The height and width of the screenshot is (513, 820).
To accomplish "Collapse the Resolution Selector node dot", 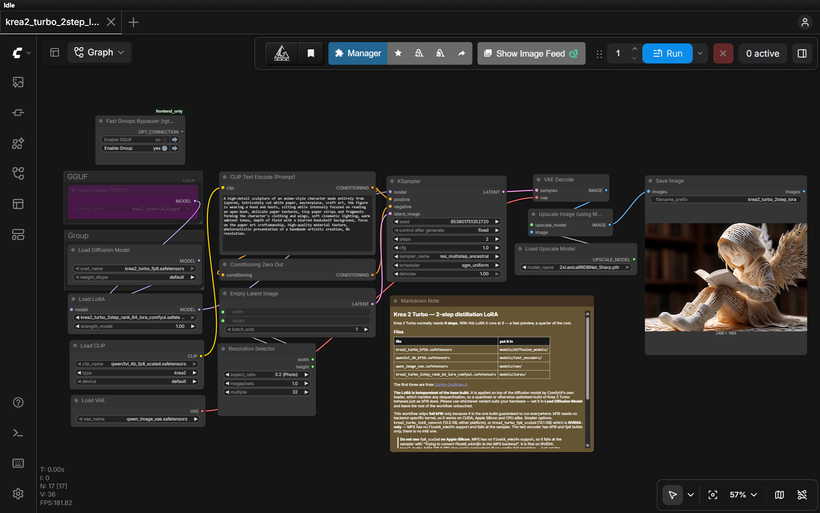I will pos(223,349).
